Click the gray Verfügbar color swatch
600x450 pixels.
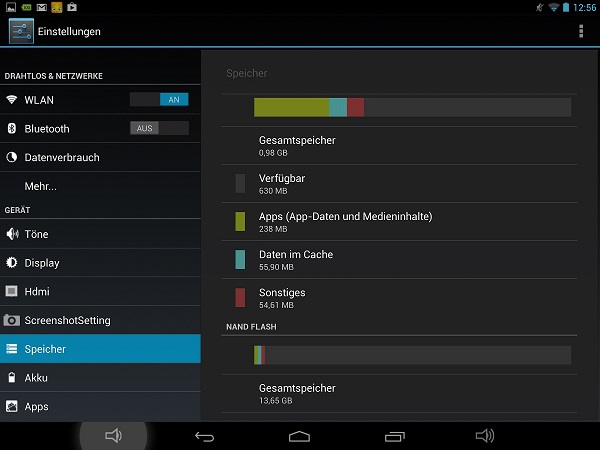pyautogui.click(x=240, y=184)
